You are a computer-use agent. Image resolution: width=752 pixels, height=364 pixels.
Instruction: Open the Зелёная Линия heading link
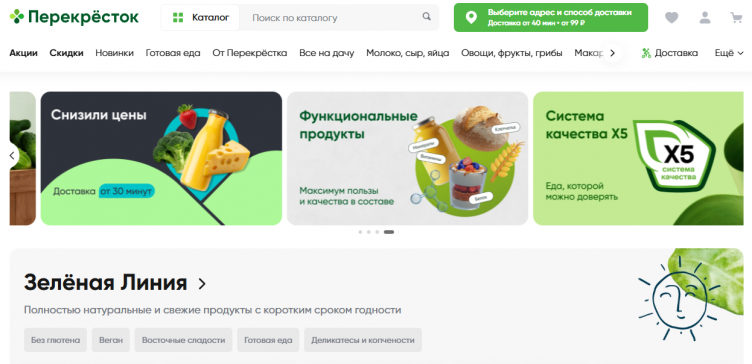coord(106,282)
